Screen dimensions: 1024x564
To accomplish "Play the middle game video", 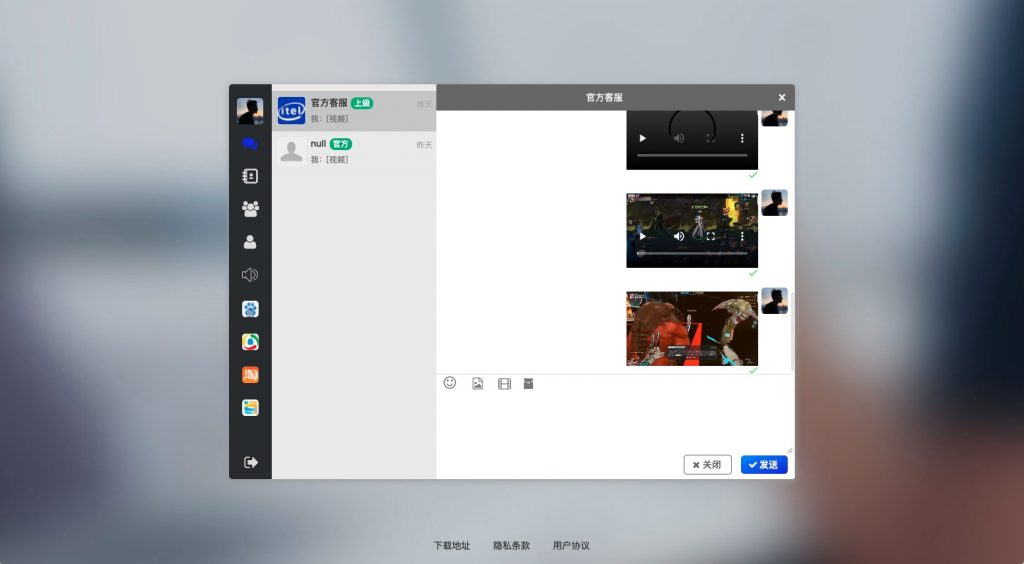I will coord(643,236).
